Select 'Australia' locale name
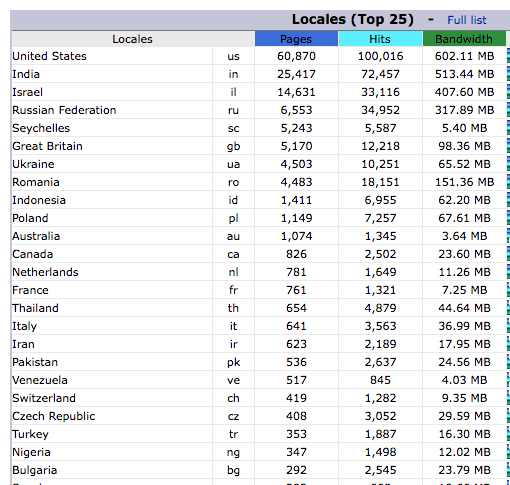 [x=36, y=236]
